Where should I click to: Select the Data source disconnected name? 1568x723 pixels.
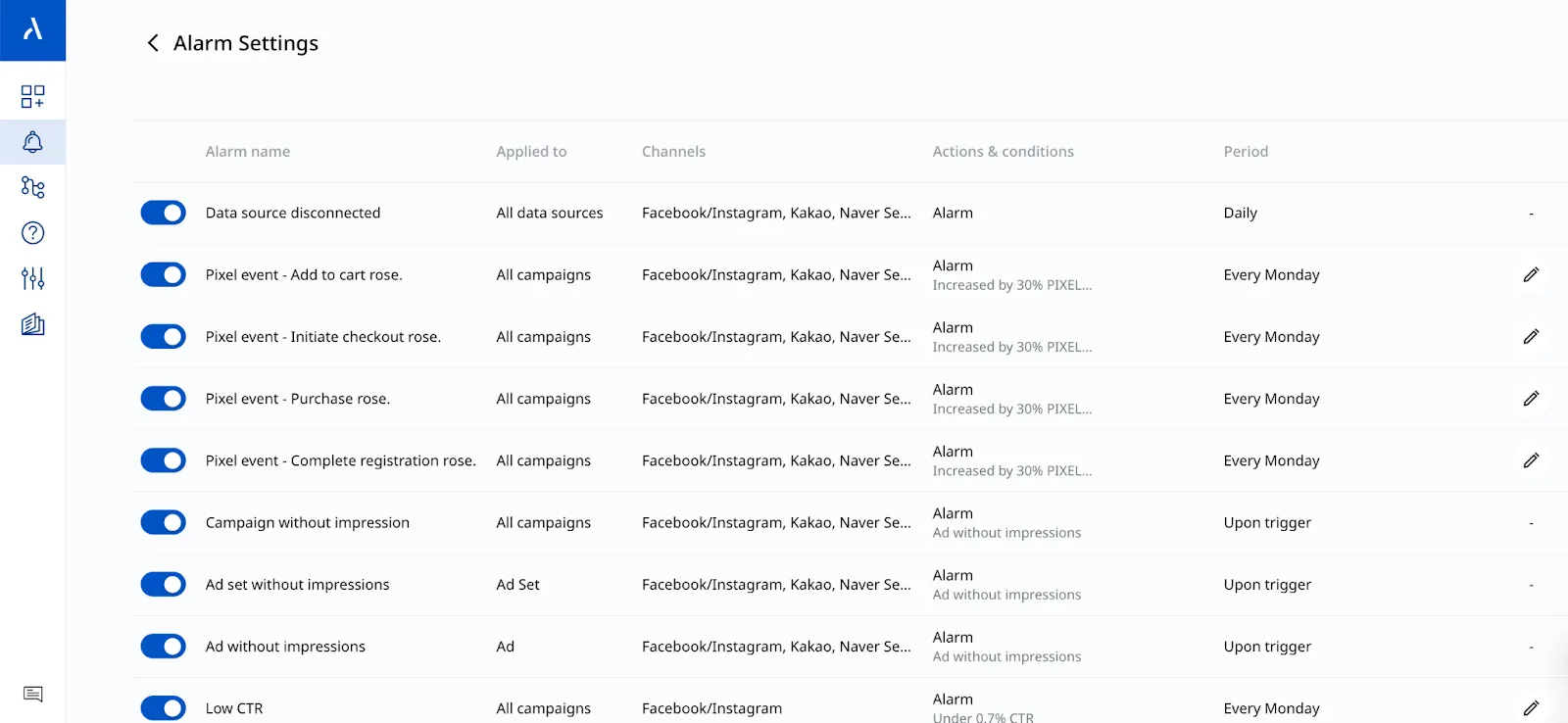[x=293, y=213]
